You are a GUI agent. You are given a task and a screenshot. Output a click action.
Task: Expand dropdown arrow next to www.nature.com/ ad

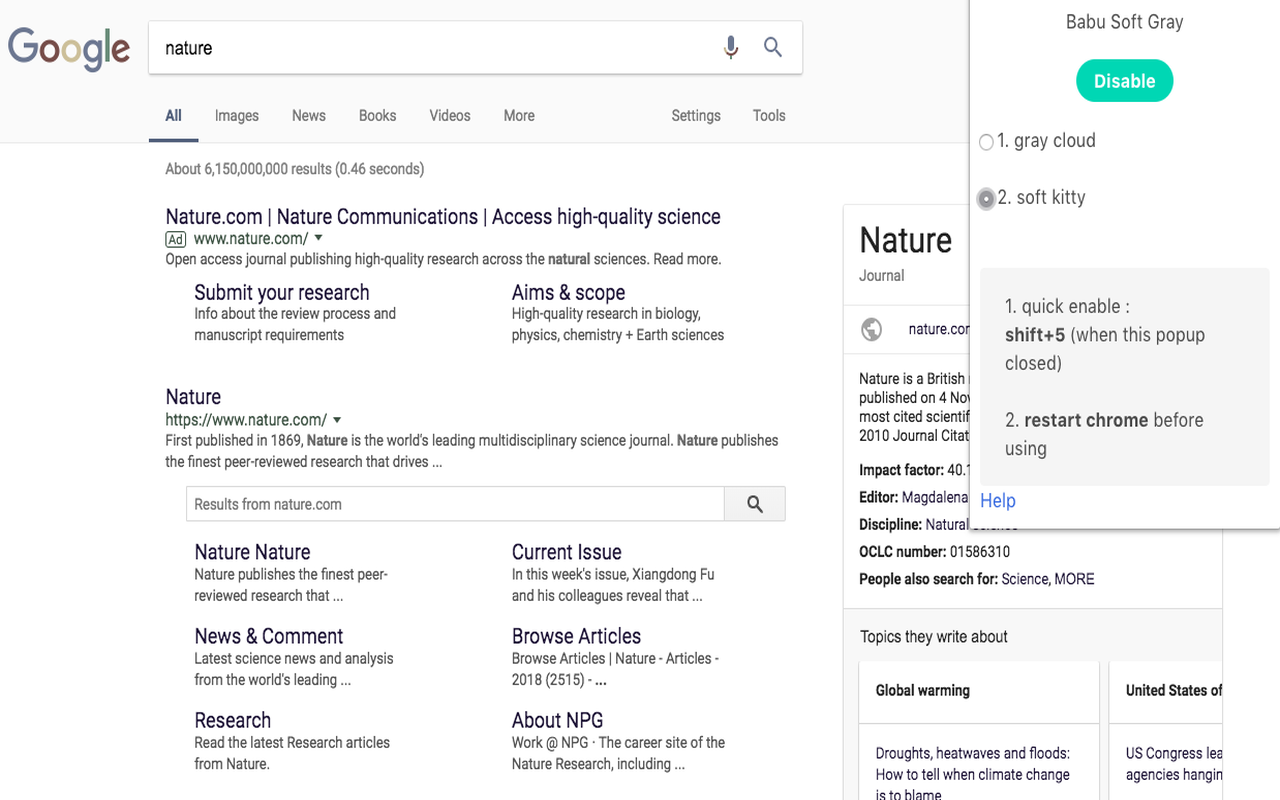coord(319,238)
